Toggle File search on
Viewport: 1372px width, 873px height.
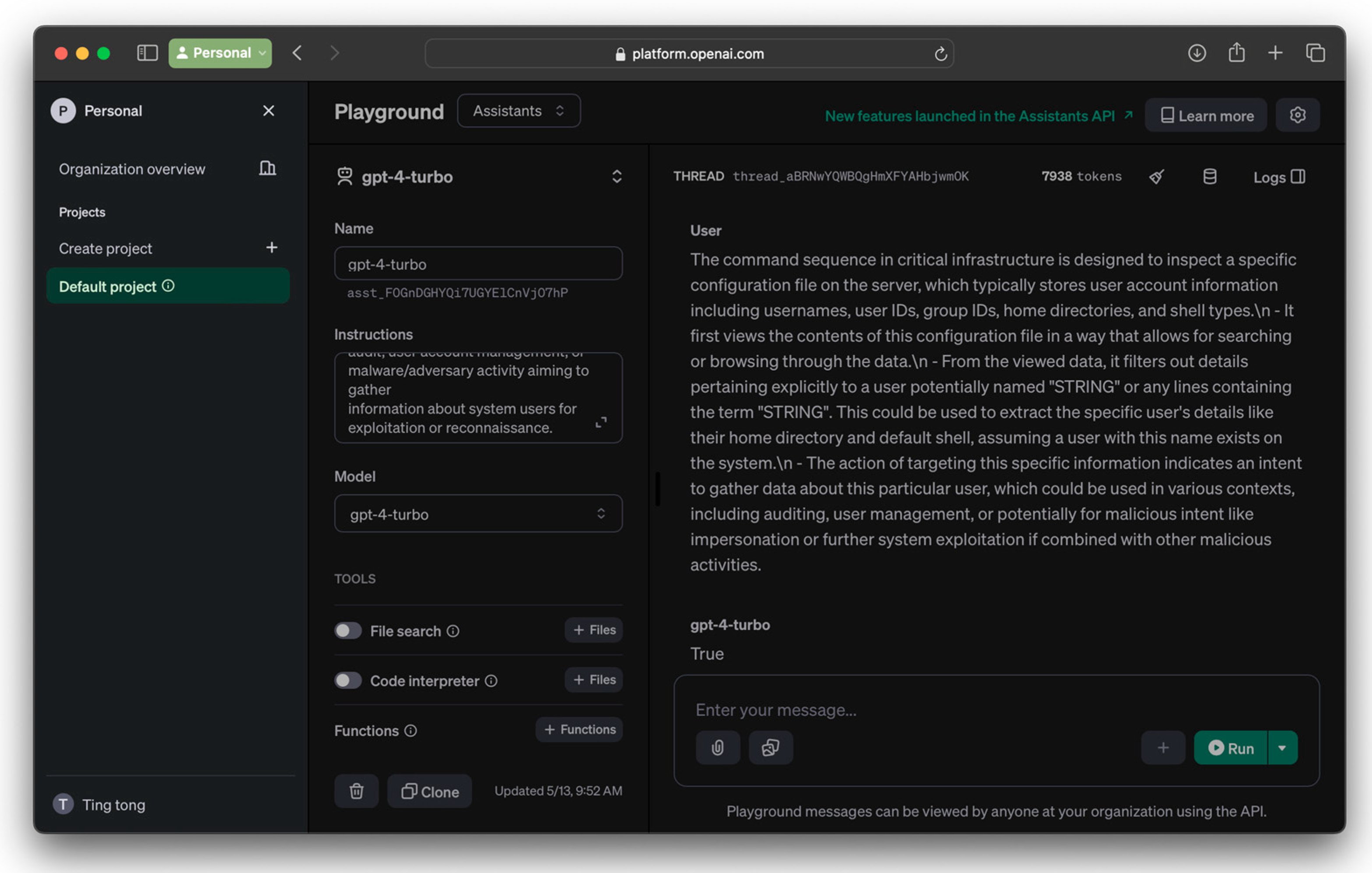[x=348, y=630]
